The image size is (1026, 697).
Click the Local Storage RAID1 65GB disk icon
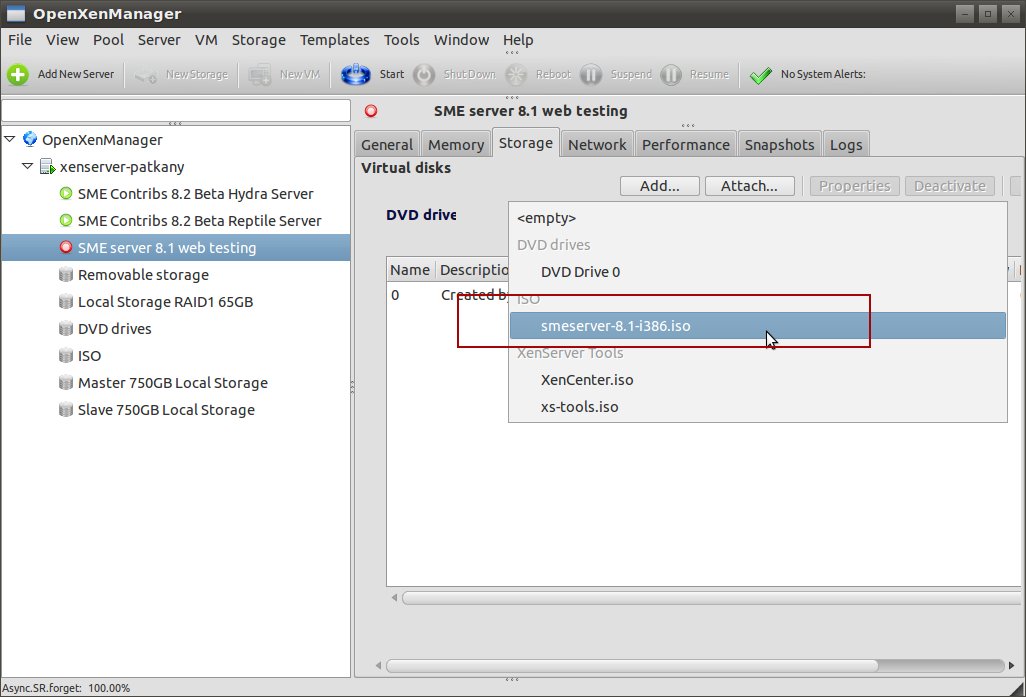(x=65, y=301)
